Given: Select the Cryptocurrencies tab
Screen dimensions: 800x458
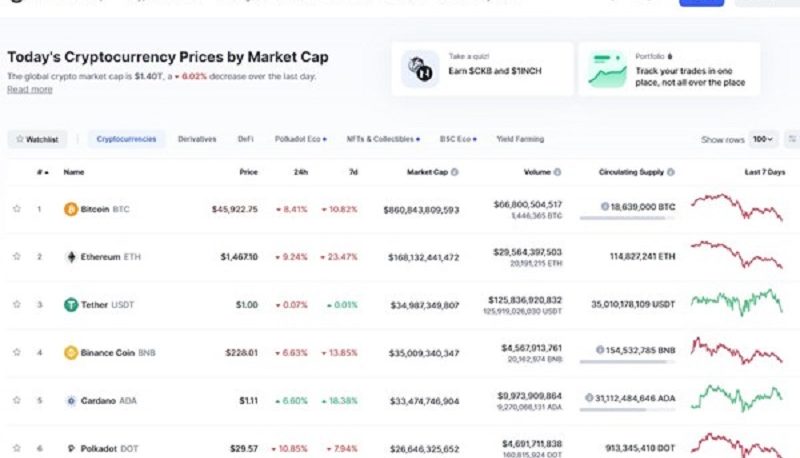Looking at the screenshot, I should pos(127,139).
